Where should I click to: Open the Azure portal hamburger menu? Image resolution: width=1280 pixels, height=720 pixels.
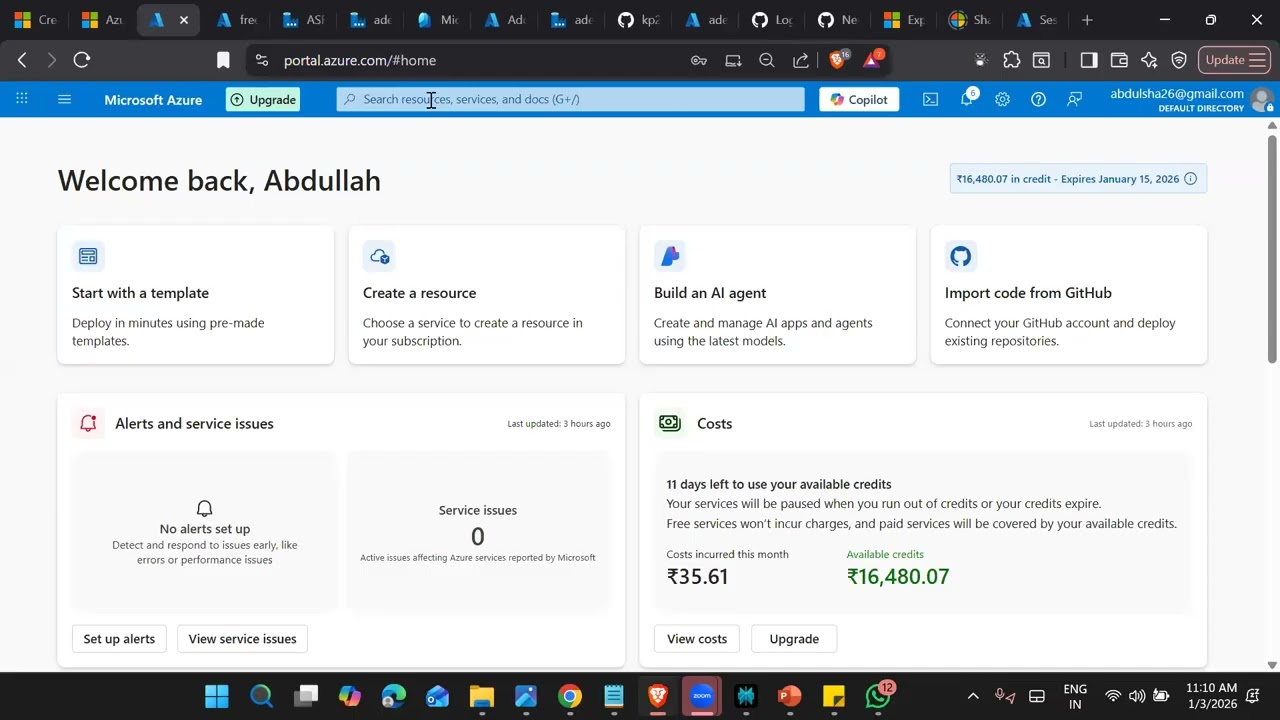click(x=64, y=99)
